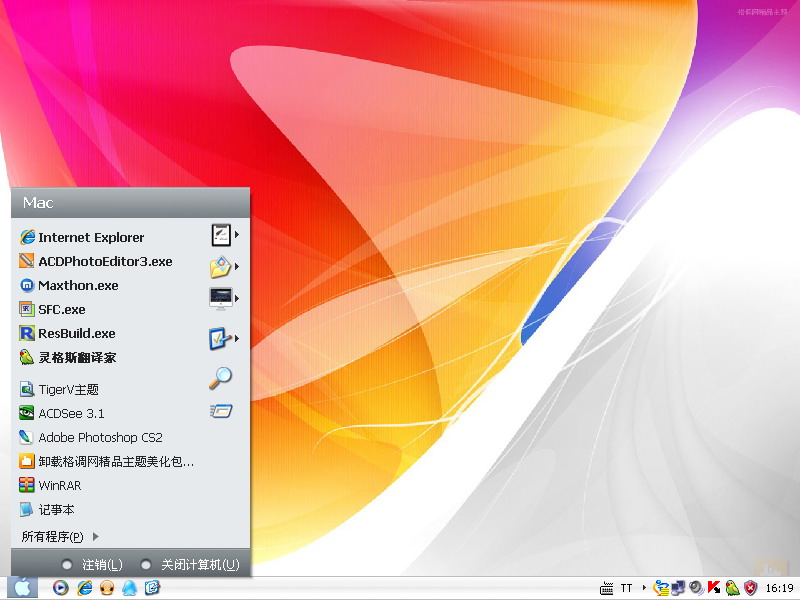Open Internet Explorer from the Start menu
Viewport: 800px width, 600px height.
point(82,237)
